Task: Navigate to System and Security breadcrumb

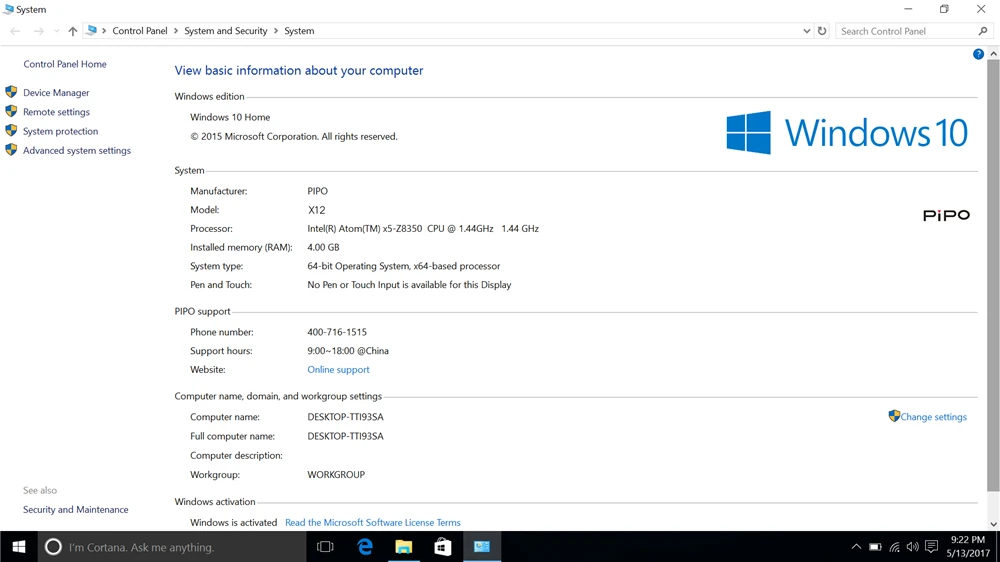Action: click(226, 31)
